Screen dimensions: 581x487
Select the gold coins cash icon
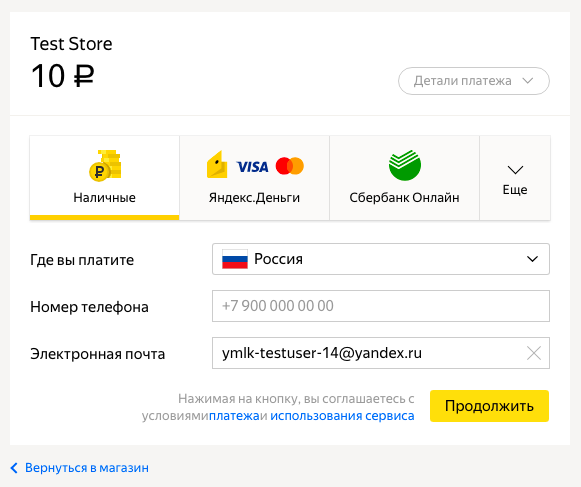click(105, 165)
